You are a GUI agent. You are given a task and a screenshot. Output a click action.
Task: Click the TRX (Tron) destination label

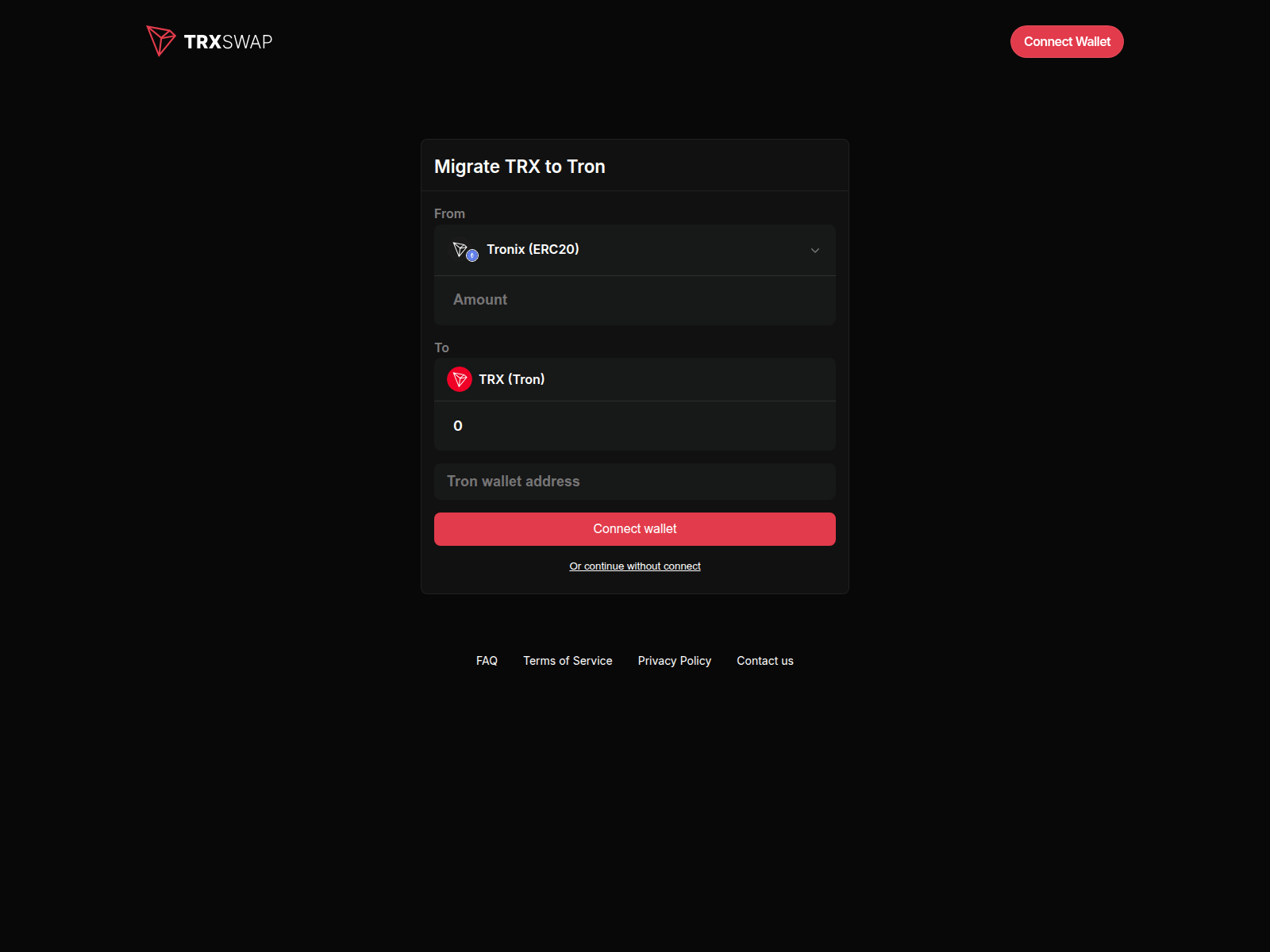tap(512, 379)
